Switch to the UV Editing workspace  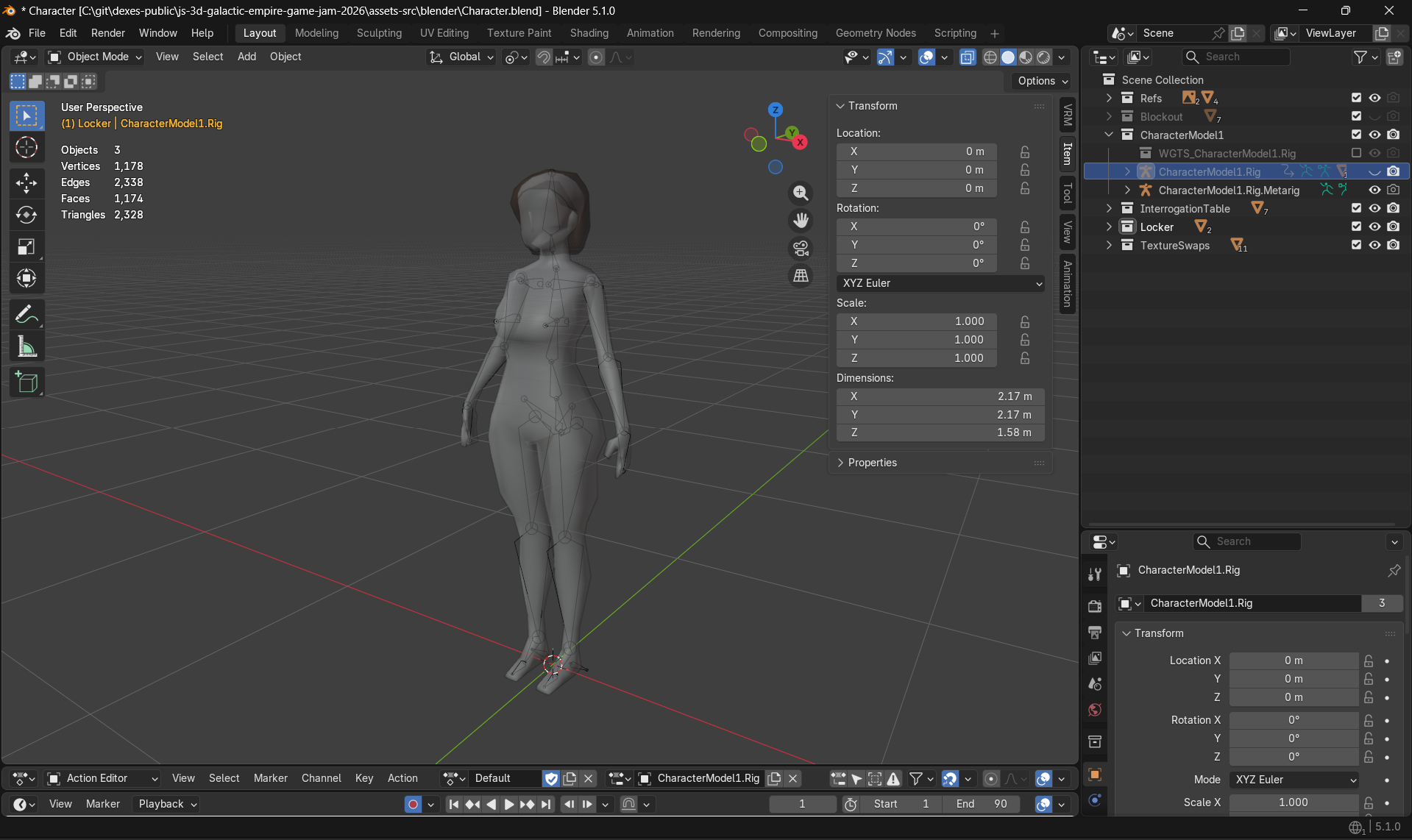tap(444, 32)
